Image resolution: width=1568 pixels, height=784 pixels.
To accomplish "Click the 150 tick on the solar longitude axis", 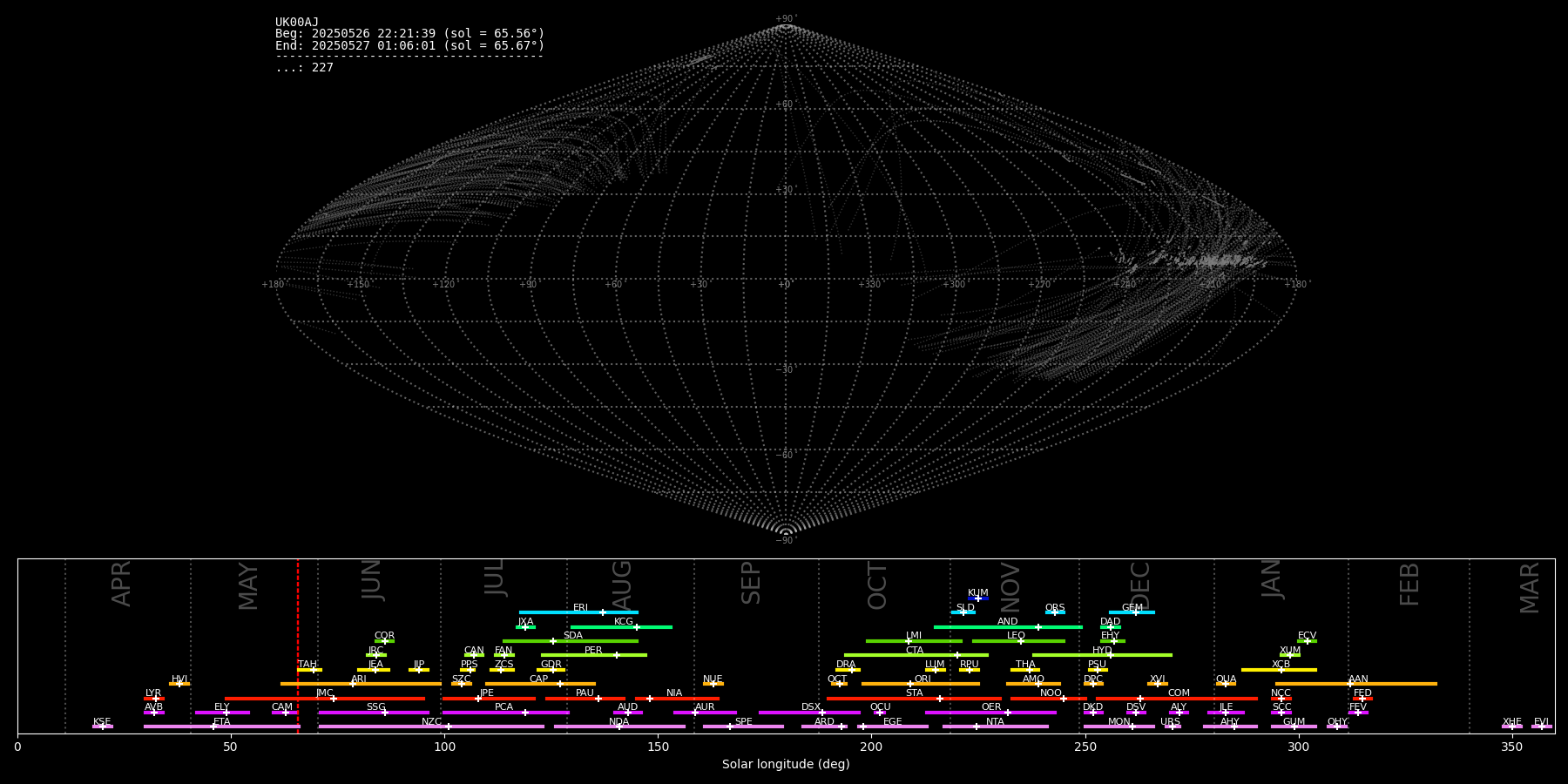I will click(658, 747).
